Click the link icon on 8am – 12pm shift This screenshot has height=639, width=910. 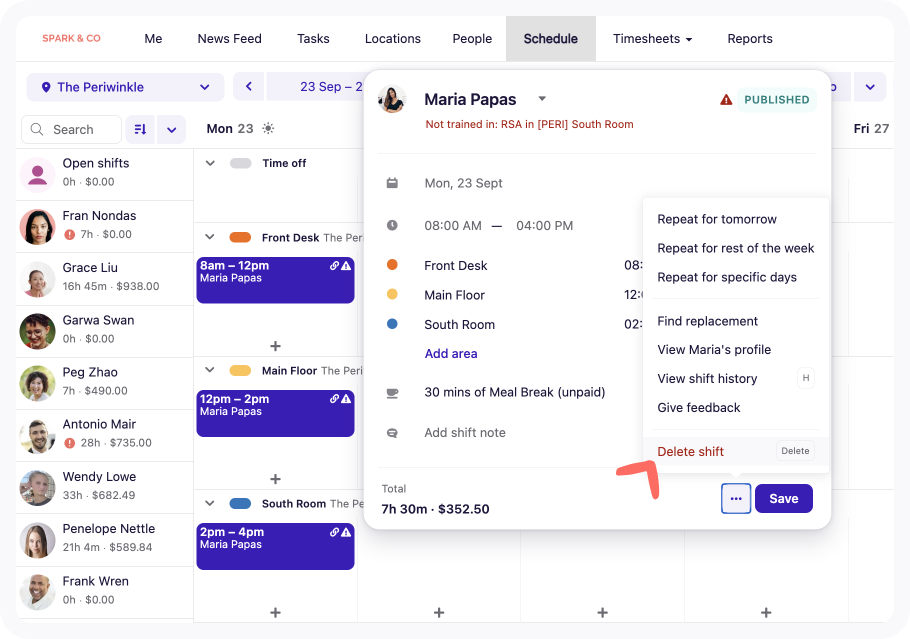(334, 266)
